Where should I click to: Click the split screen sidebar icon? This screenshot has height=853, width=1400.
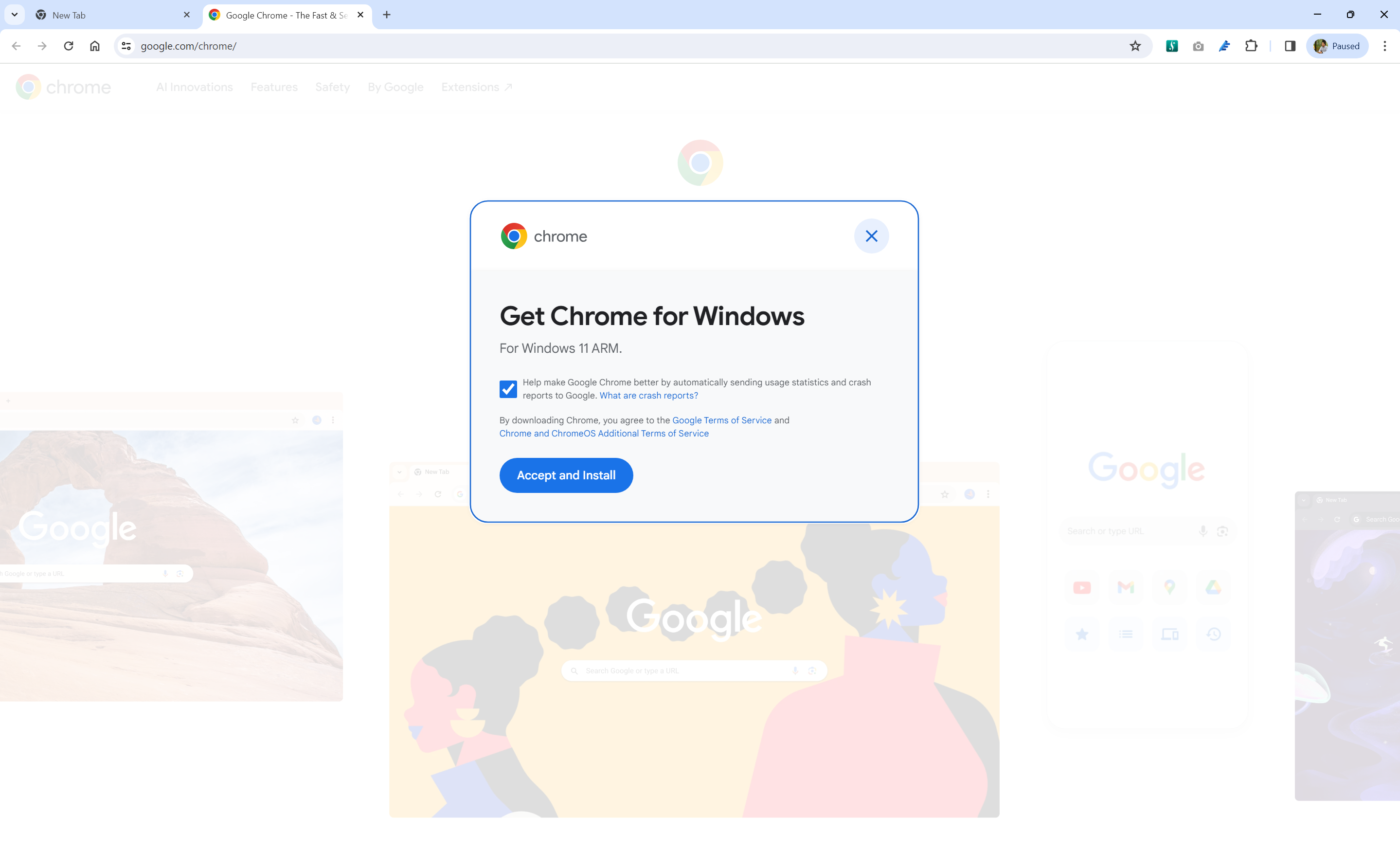point(1290,46)
